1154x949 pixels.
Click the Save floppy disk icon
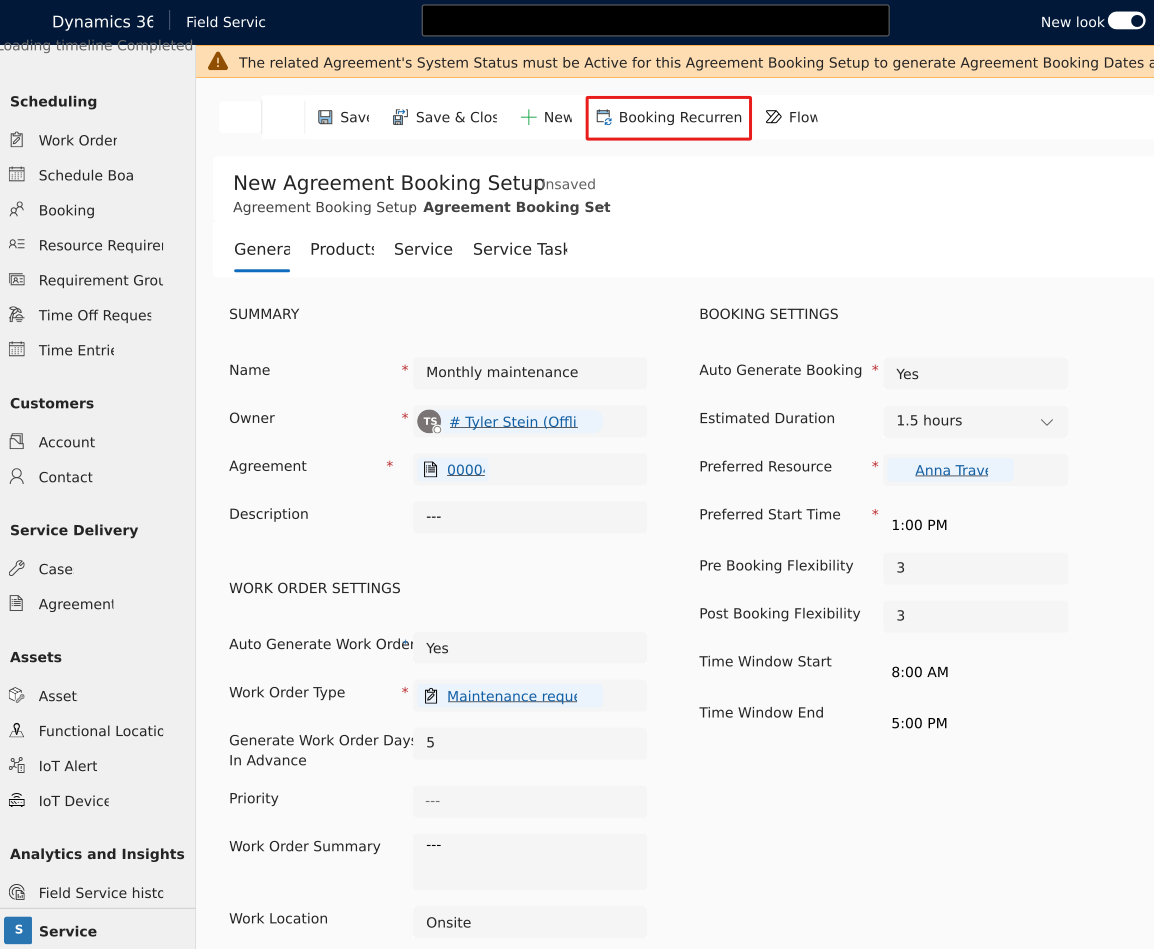coord(325,117)
